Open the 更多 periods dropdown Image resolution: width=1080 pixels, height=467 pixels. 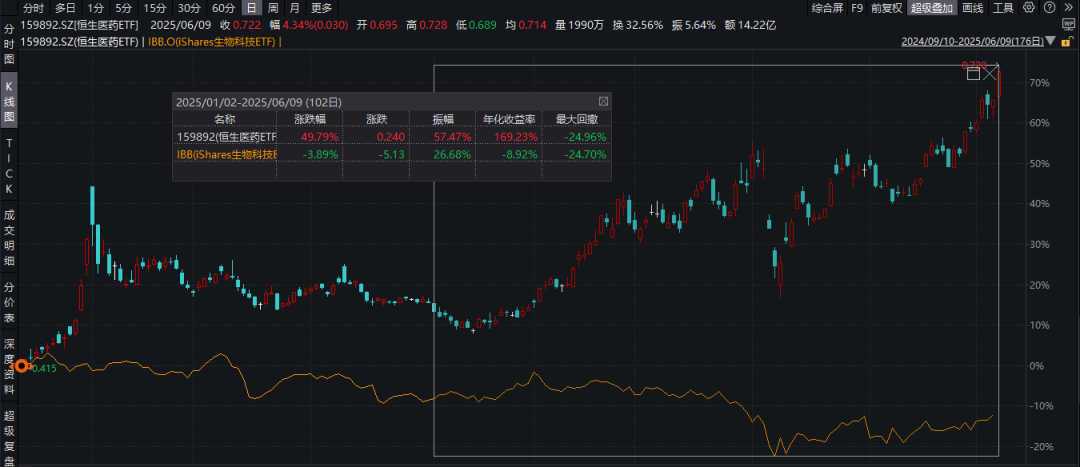tap(321, 8)
